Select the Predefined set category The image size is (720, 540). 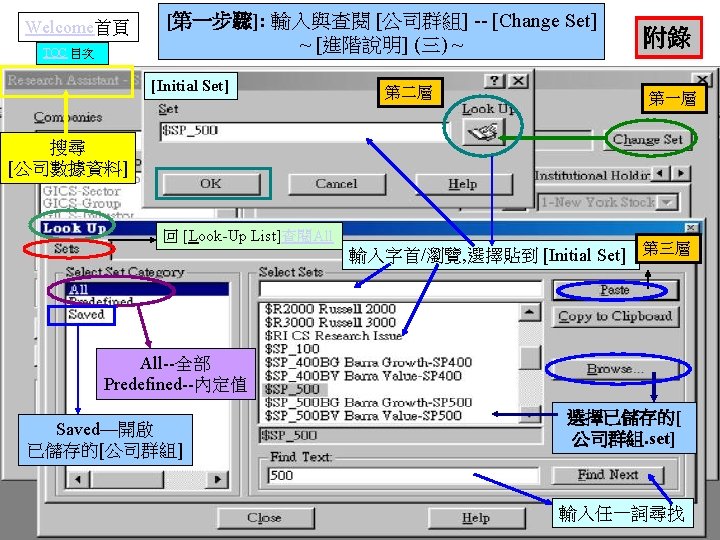pyautogui.click(x=101, y=302)
